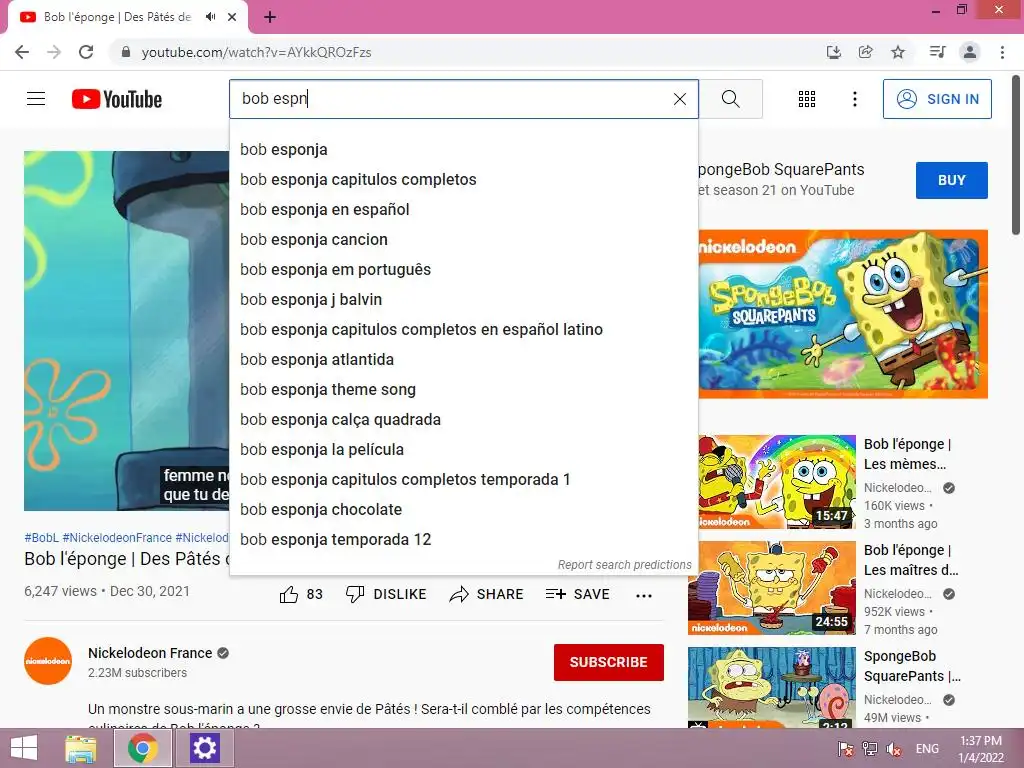
Task: Select suggestion "bob esponja em português"
Action: (x=464, y=270)
